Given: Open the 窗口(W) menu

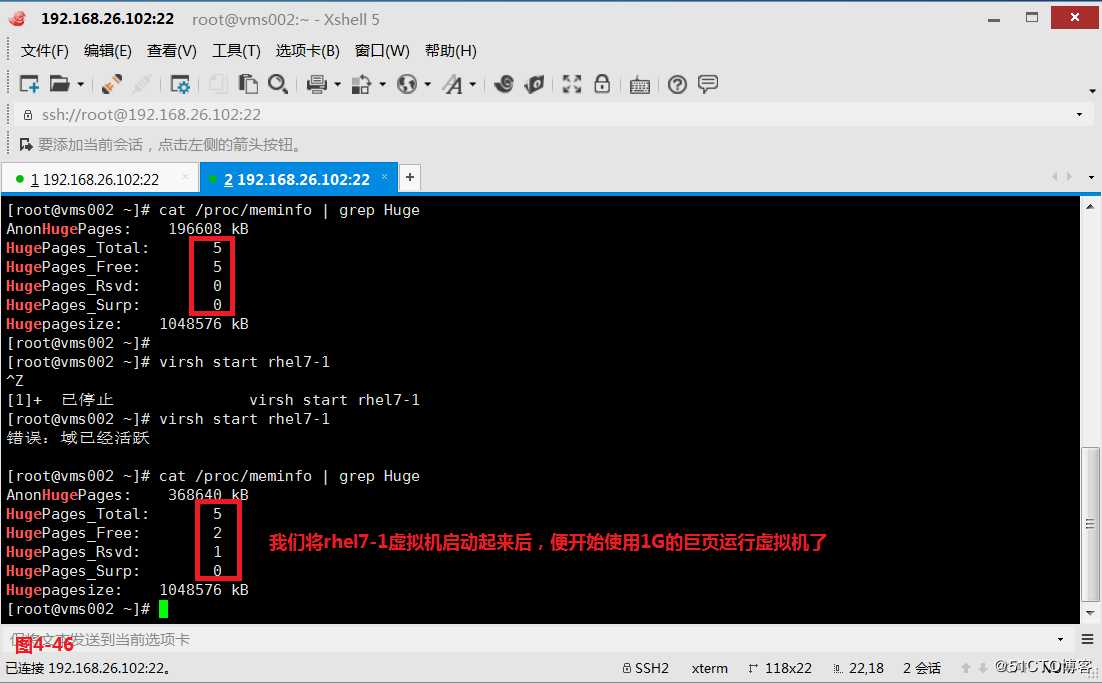Looking at the screenshot, I should click(x=382, y=51).
